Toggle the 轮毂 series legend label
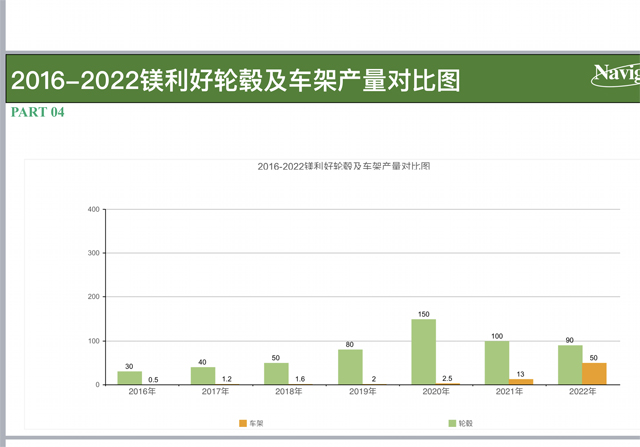 tap(467, 425)
